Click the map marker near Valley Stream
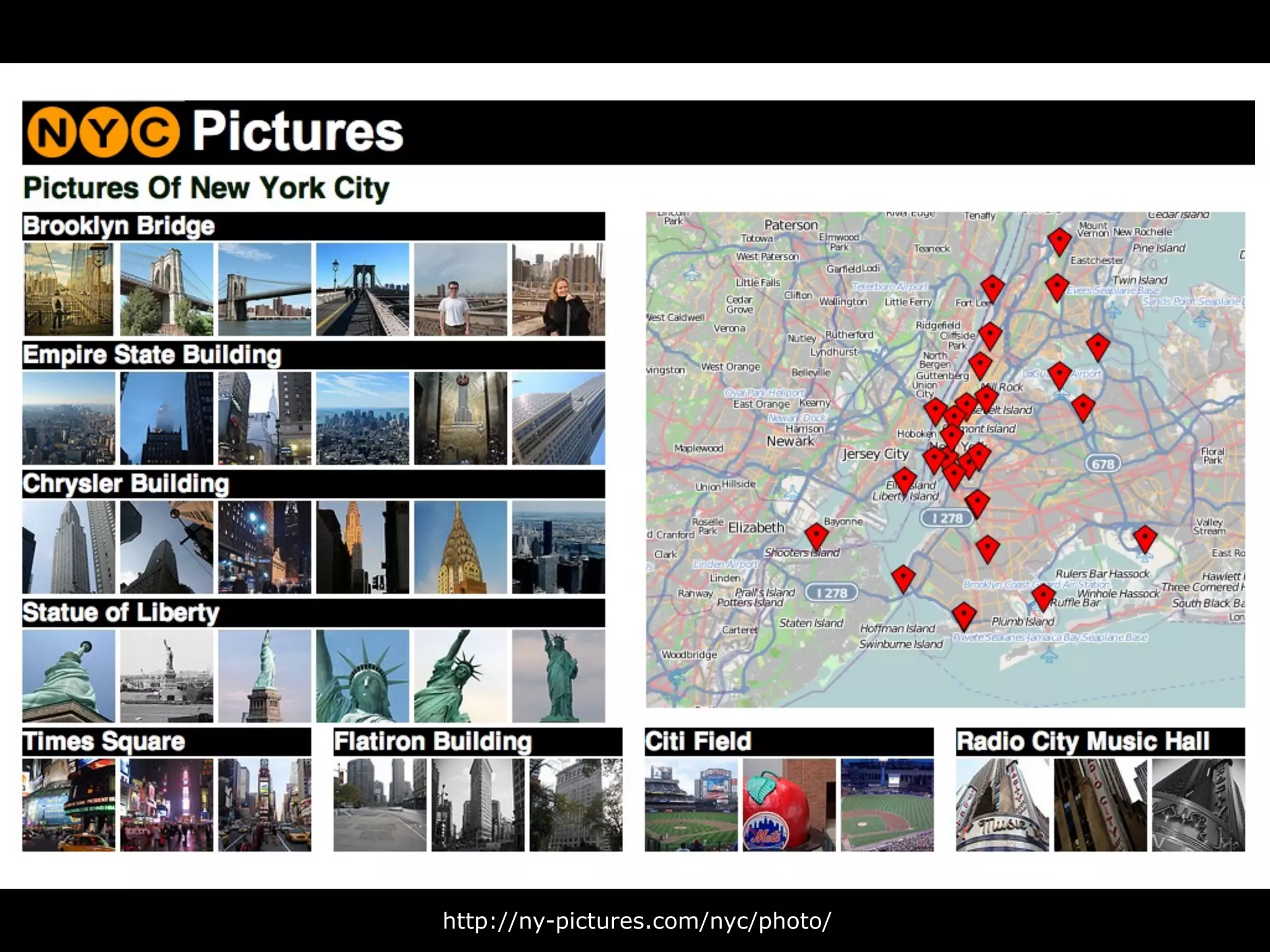The height and width of the screenshot is (952, 1270). coord(1145,539)
